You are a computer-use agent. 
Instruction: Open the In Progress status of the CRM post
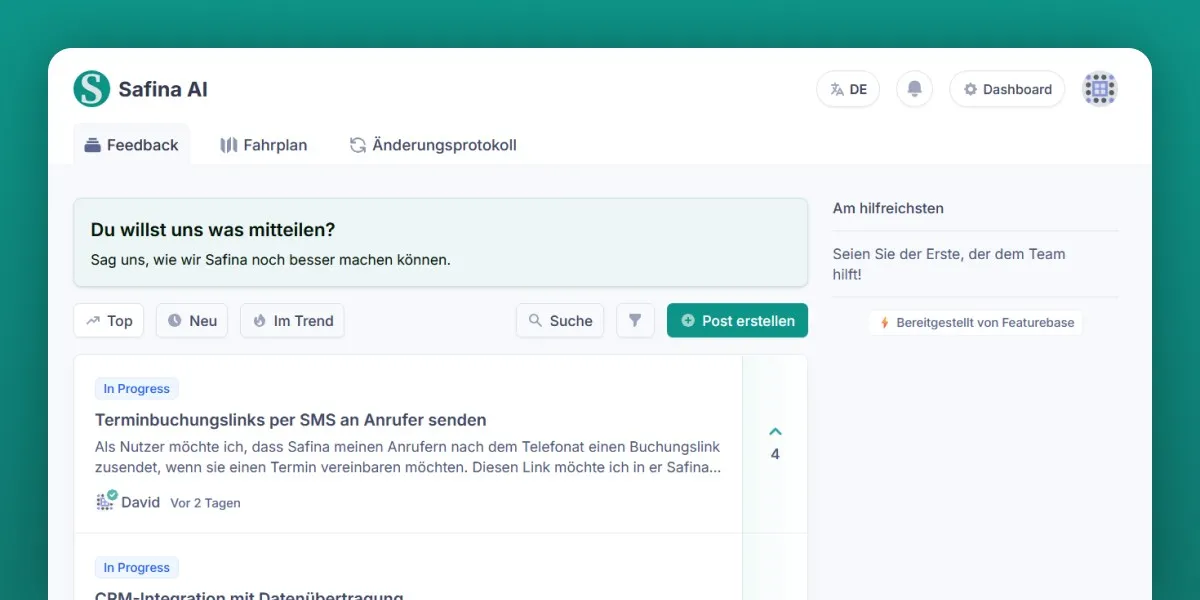(136, 567)
